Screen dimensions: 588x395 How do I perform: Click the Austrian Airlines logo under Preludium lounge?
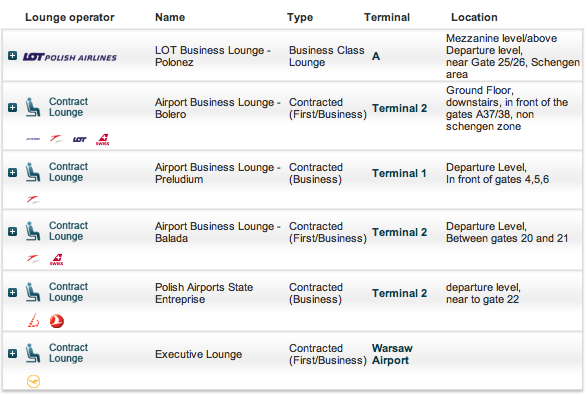pyautogui.click(x=33, y=200)
